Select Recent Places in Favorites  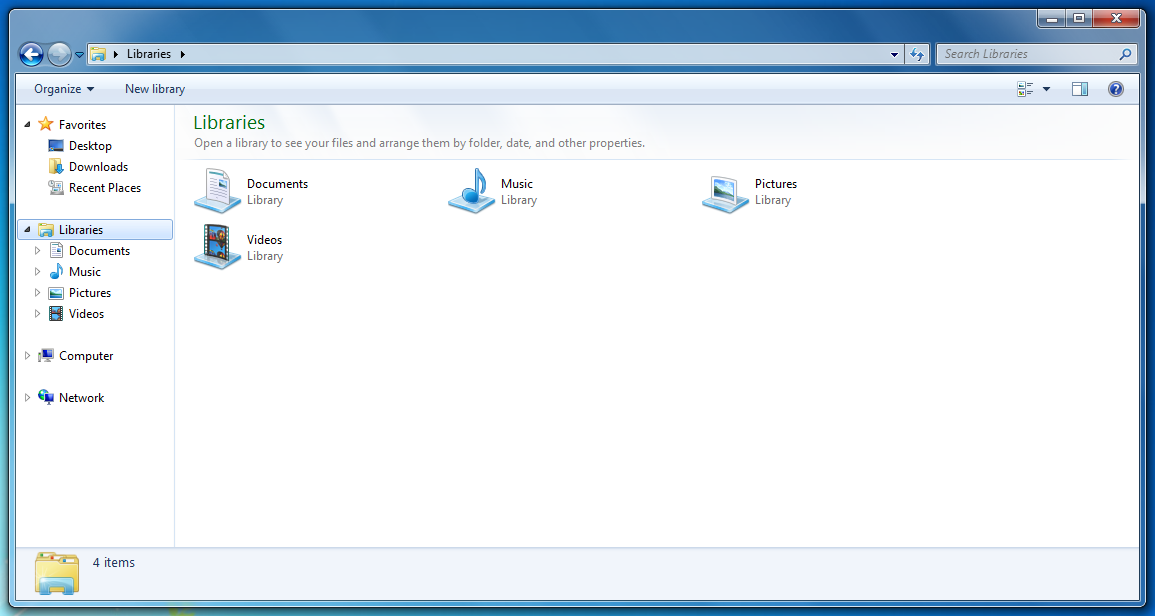point(104,188)
